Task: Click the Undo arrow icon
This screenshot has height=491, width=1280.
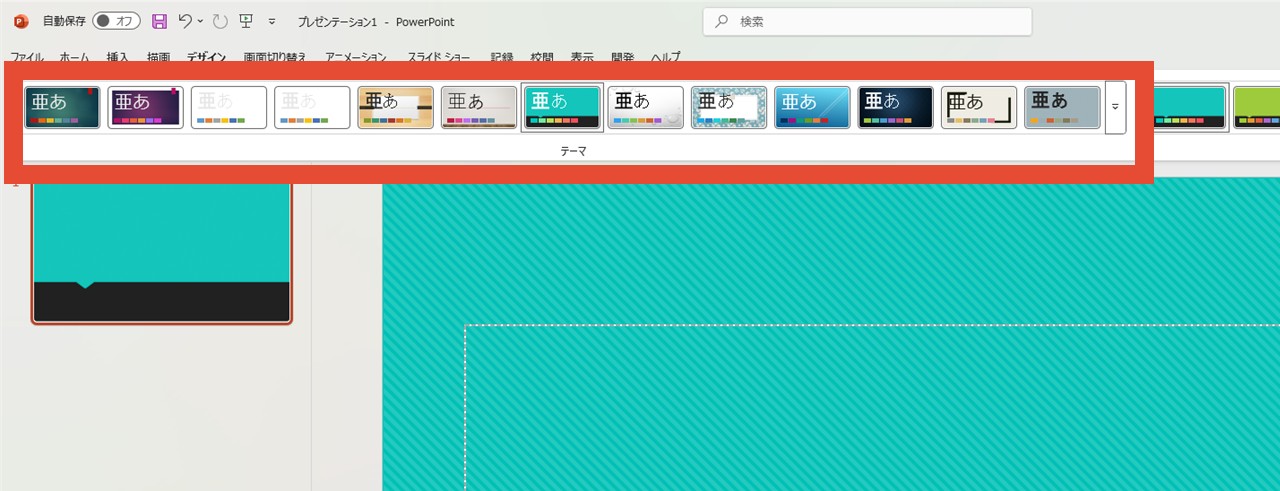Action: pyautogui.click(x=184, y=21)
